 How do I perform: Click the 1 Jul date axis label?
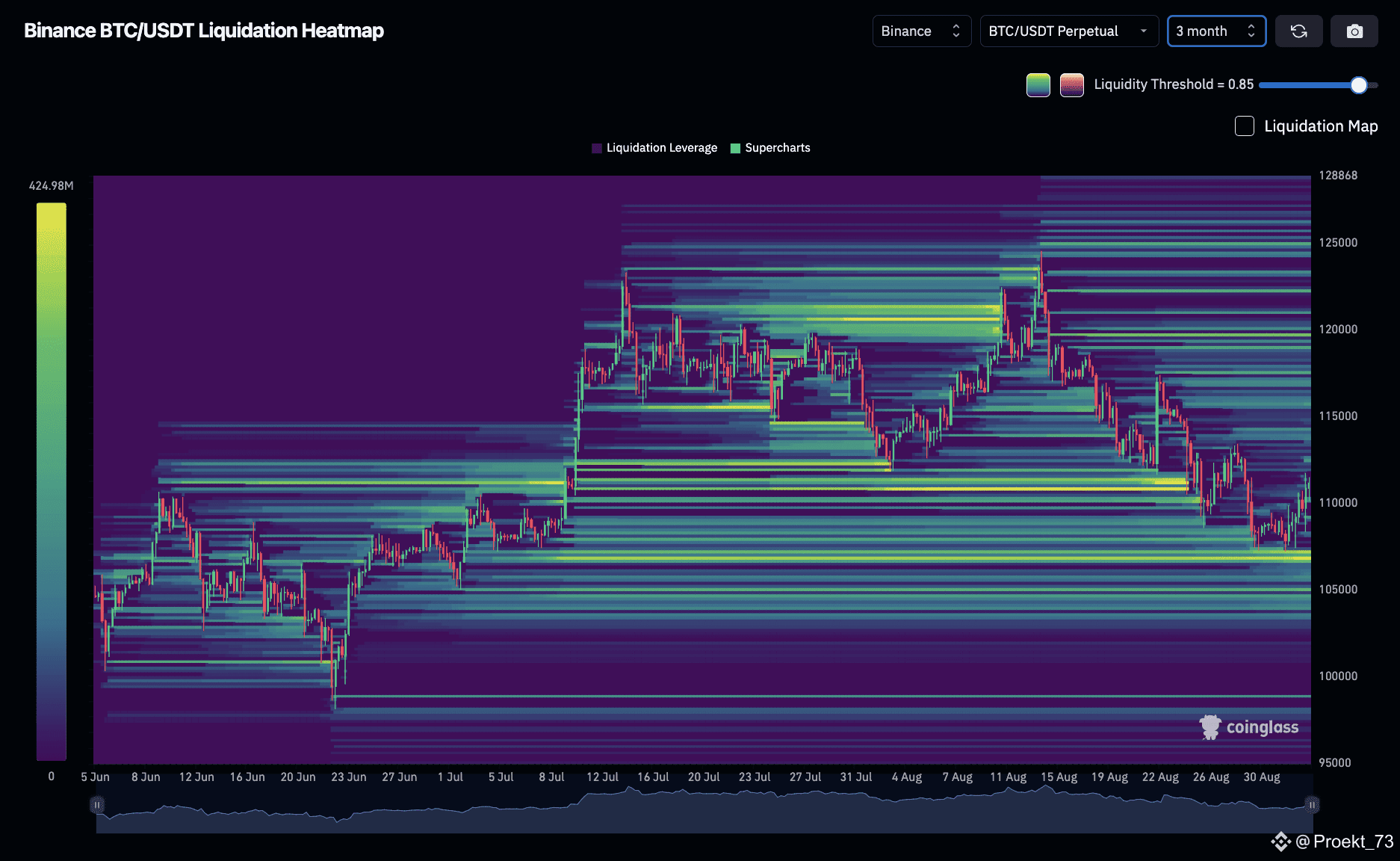450,777
